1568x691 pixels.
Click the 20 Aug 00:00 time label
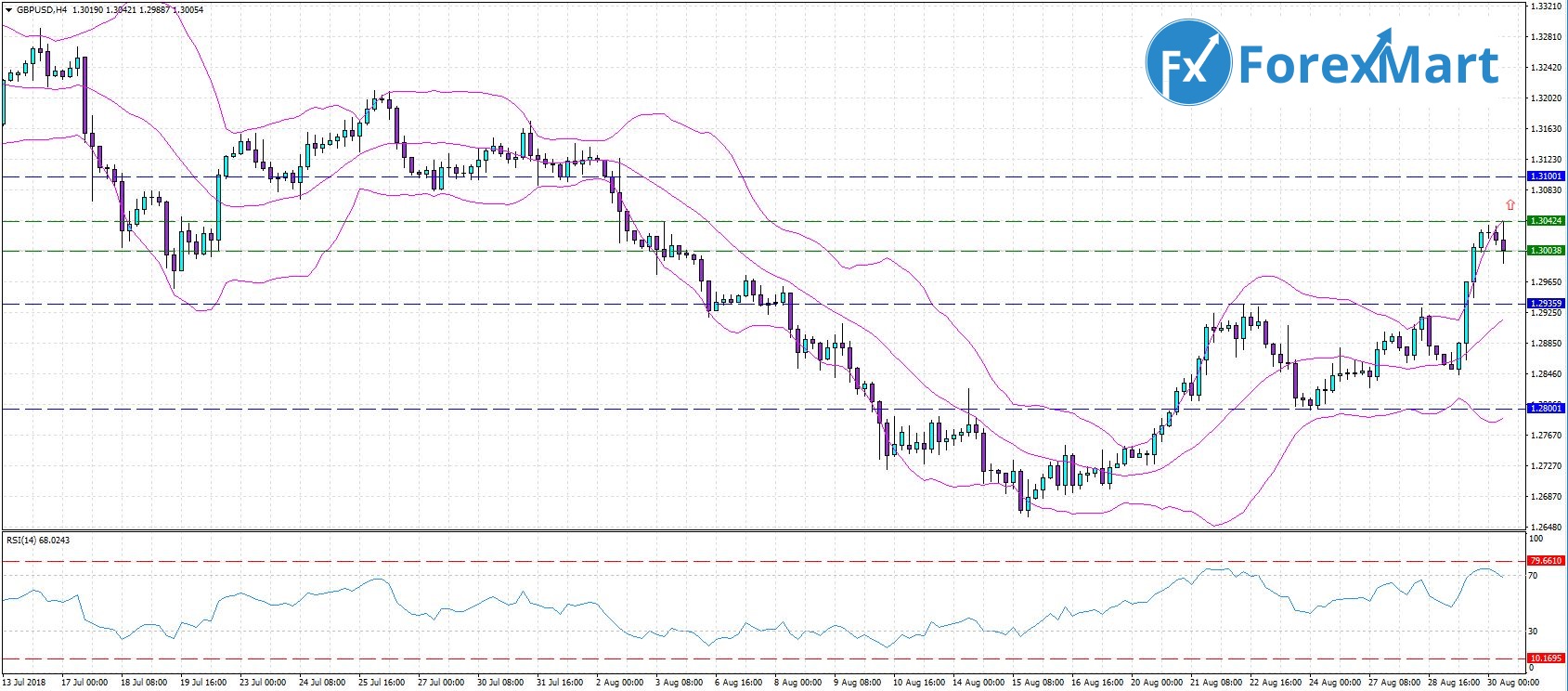pos(1156,683)
